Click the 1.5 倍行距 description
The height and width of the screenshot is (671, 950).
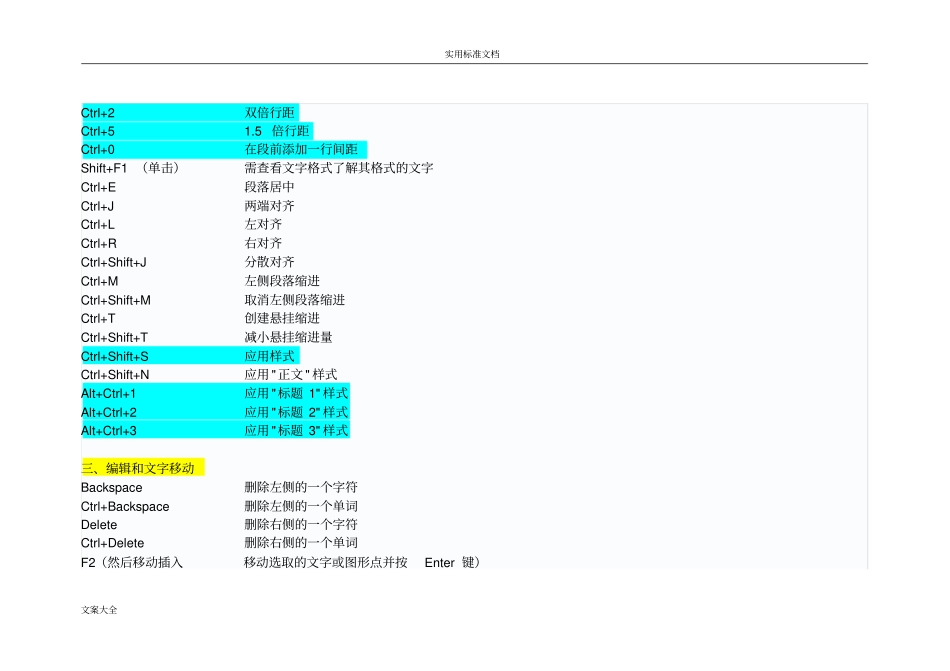tap(277, 131)
